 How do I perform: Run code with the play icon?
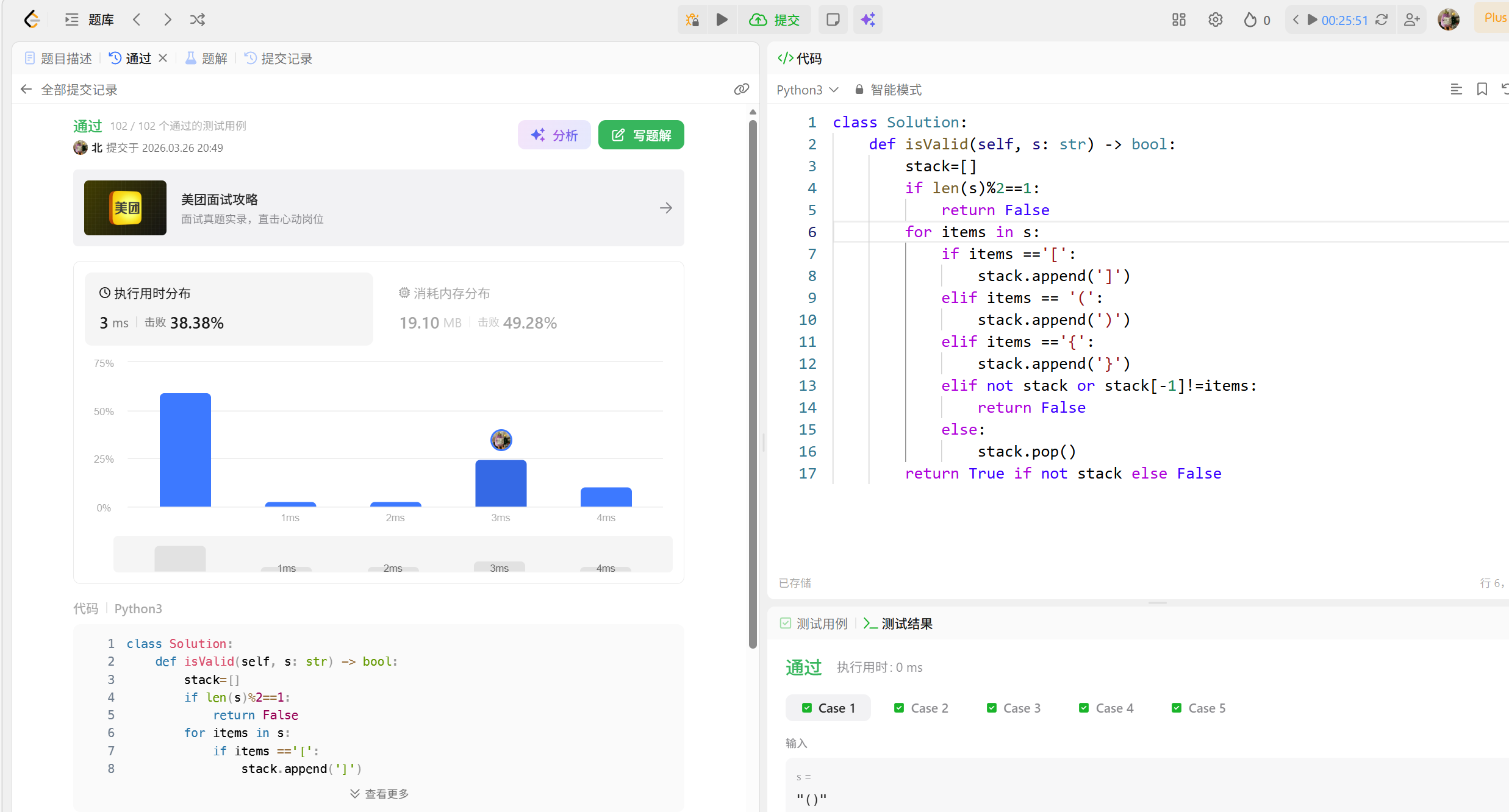722,20
